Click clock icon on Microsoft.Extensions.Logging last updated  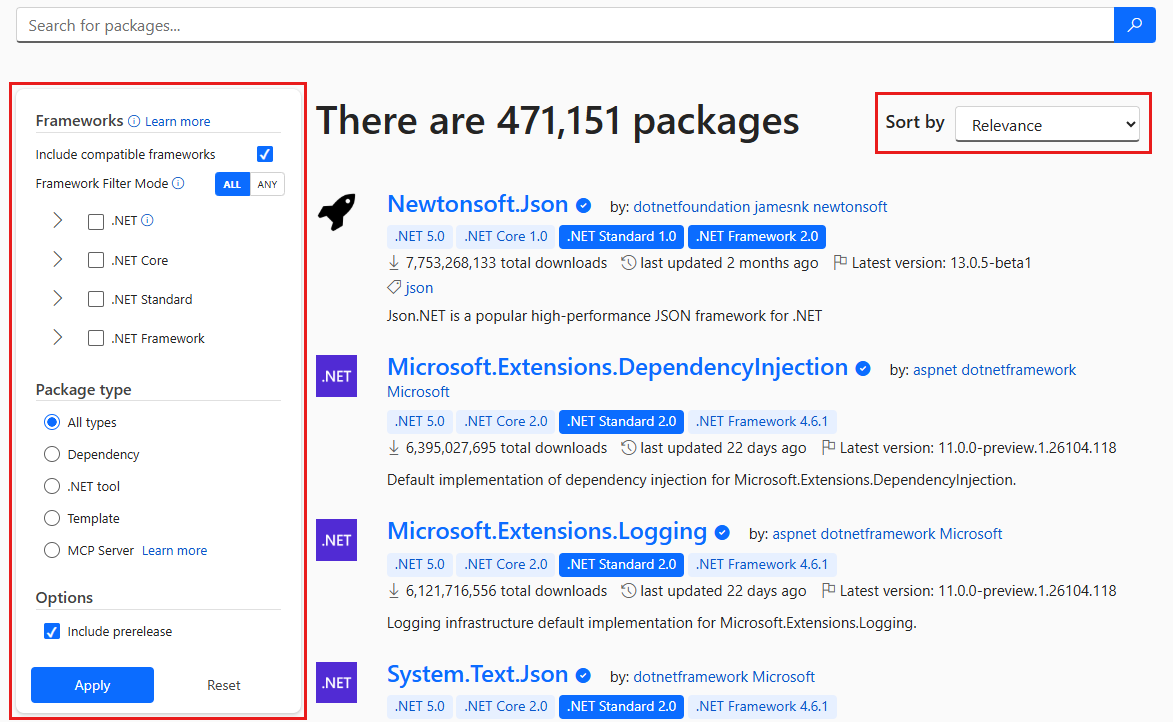[628, 590]
